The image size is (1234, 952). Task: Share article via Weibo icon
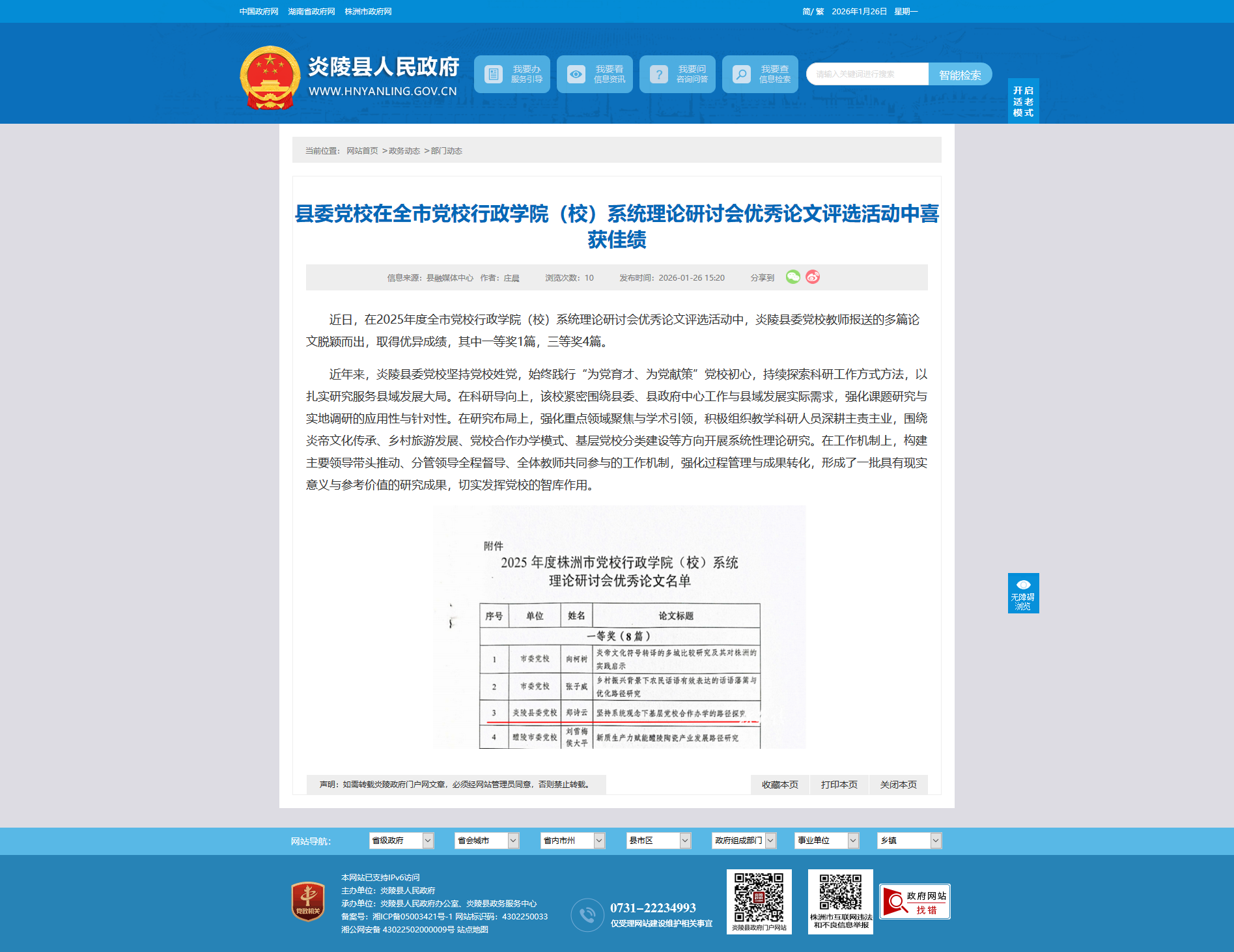tap(812, 277)
